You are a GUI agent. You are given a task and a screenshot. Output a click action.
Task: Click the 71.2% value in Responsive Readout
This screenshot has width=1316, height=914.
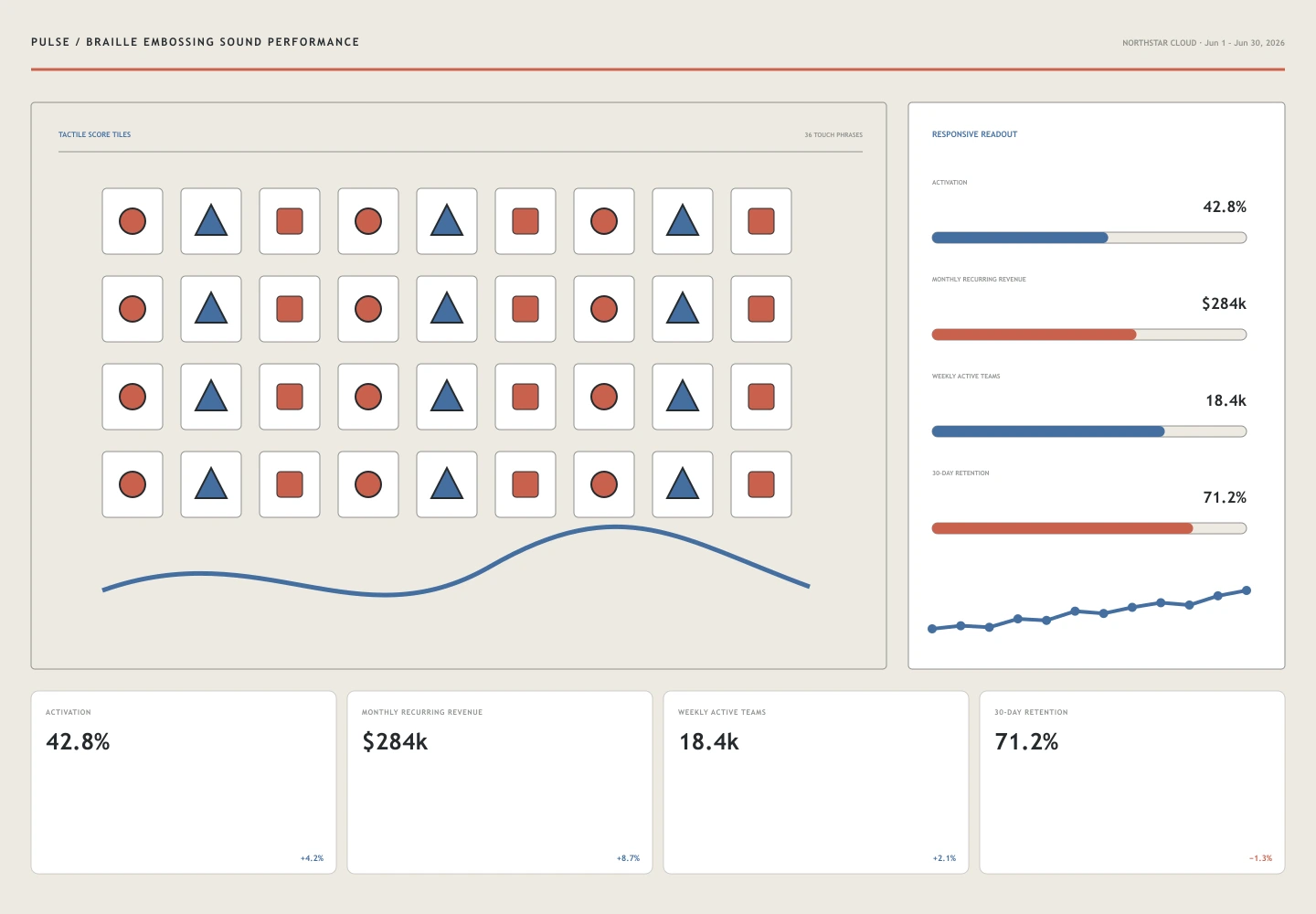(1225, 497)
